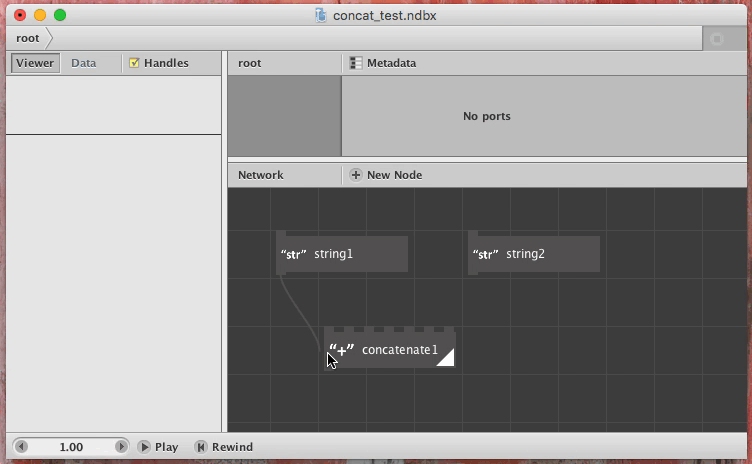Switch to the Viewer tab

coord(35,63)
